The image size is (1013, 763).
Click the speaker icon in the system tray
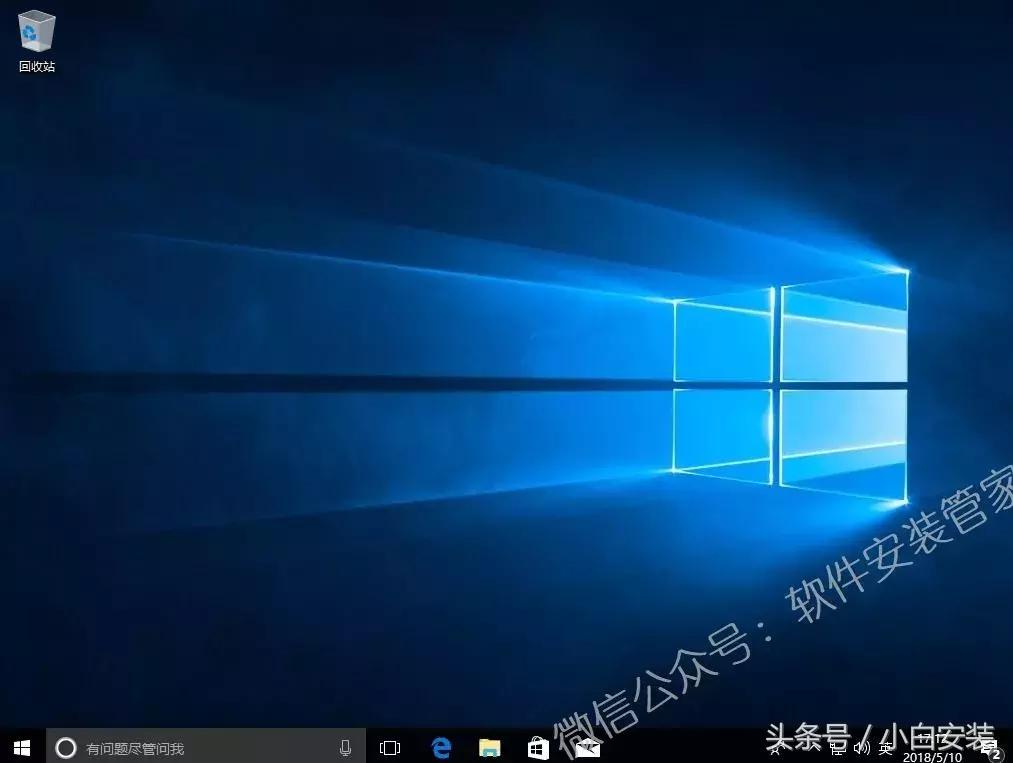(x=861, y=748)
